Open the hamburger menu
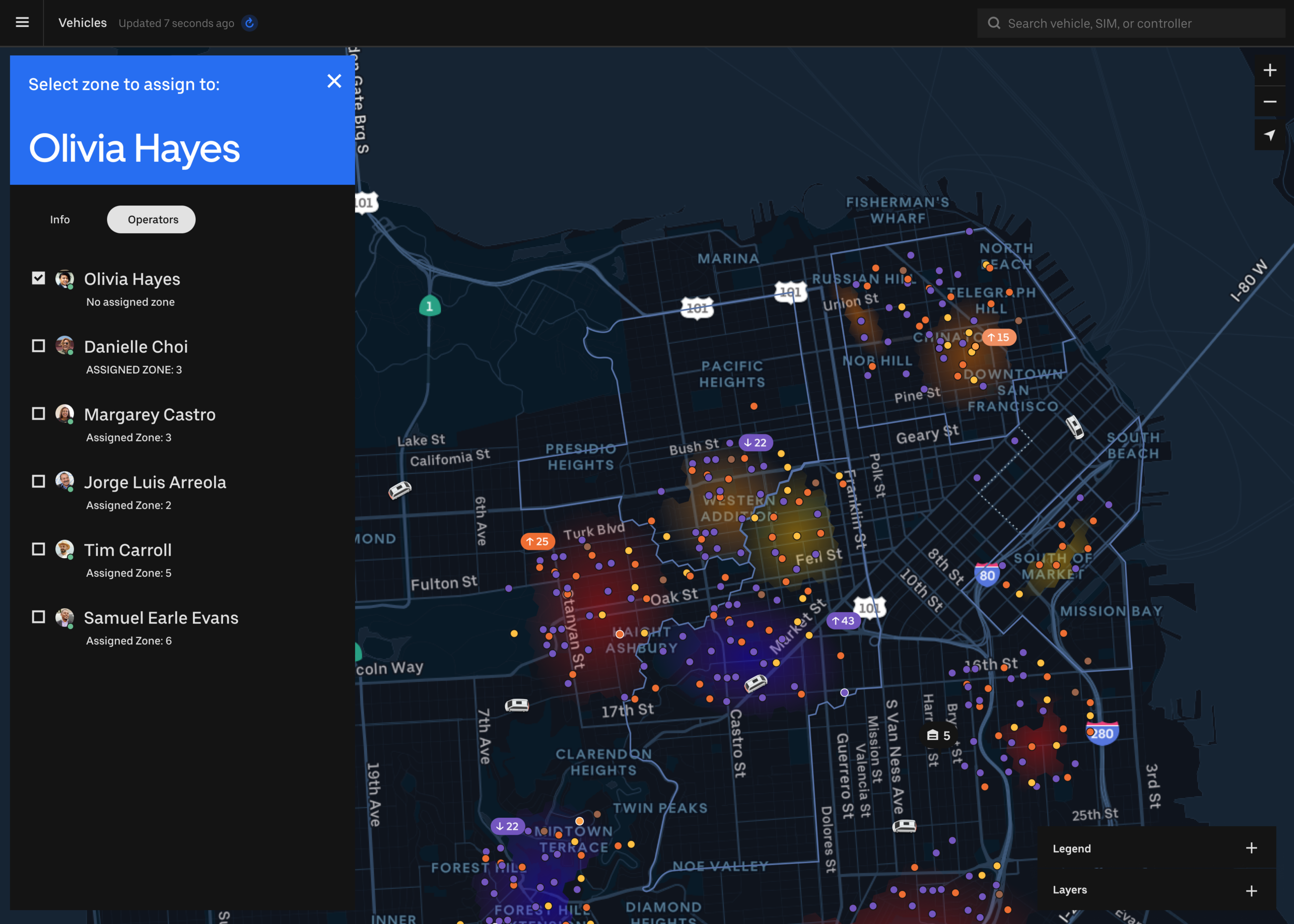 (x=22, y=22)
